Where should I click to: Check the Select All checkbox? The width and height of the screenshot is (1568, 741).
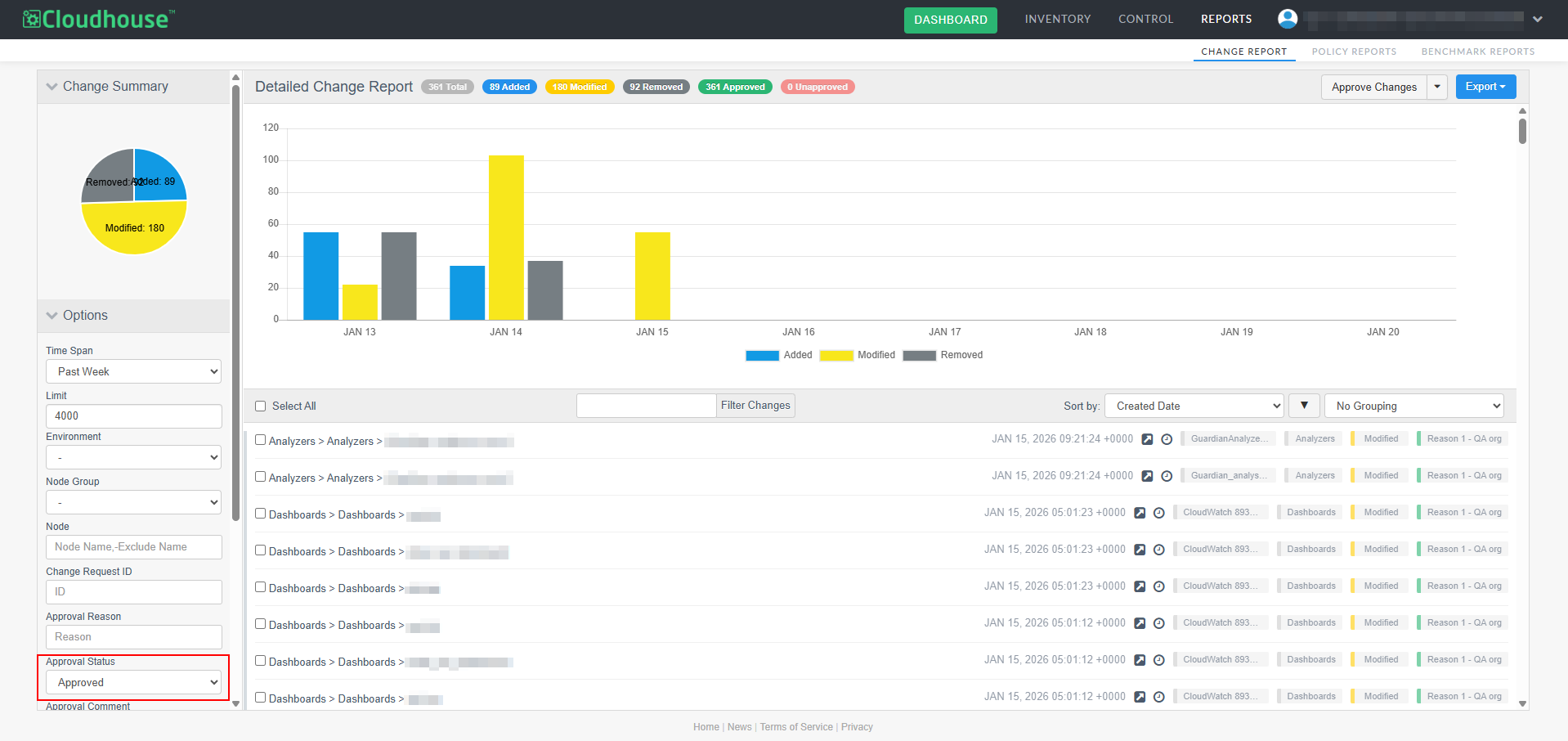(261, 406)
